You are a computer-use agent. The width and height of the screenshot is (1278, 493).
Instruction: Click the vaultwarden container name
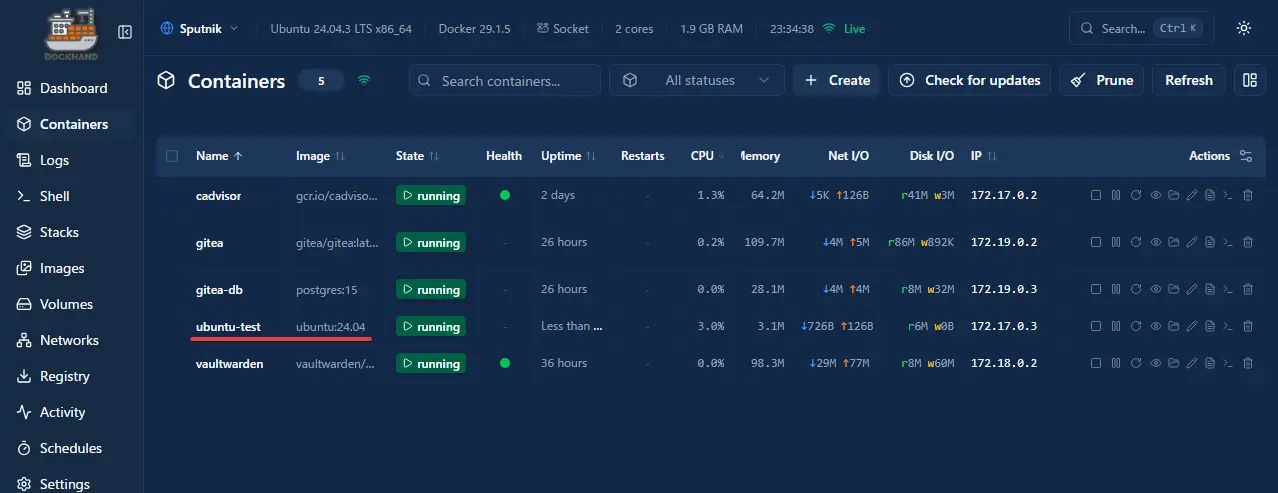[x=230, y=363]
